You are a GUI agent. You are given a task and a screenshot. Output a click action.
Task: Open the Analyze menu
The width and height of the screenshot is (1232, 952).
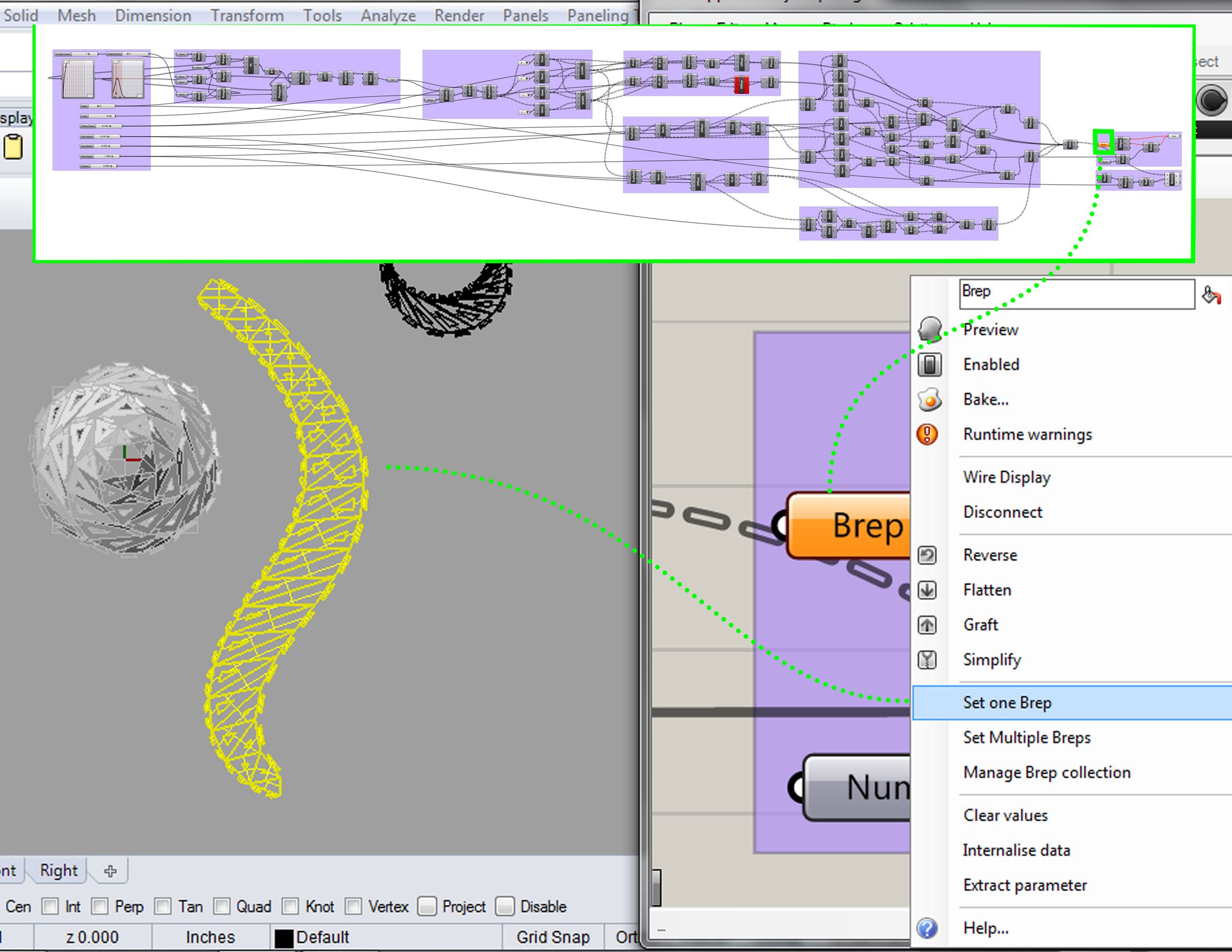pyautogui.click(x=388, y=15)
